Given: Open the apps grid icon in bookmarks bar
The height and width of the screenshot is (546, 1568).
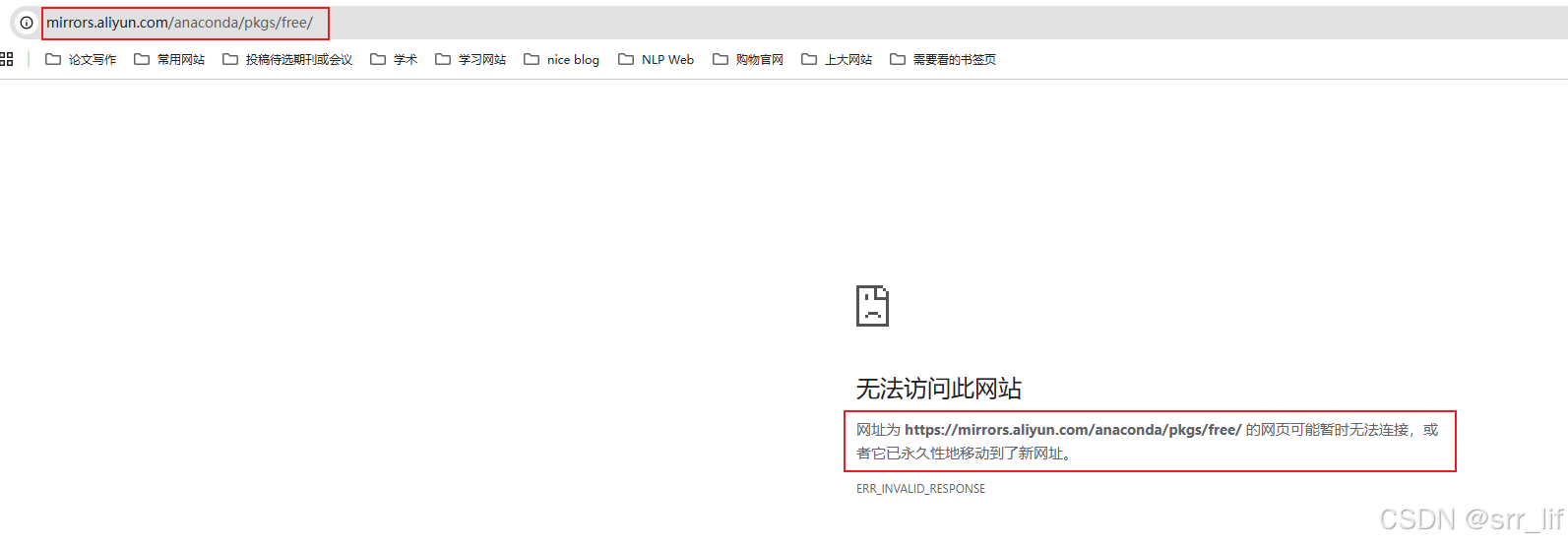Looking at the screenshot, I should (6, 59).
